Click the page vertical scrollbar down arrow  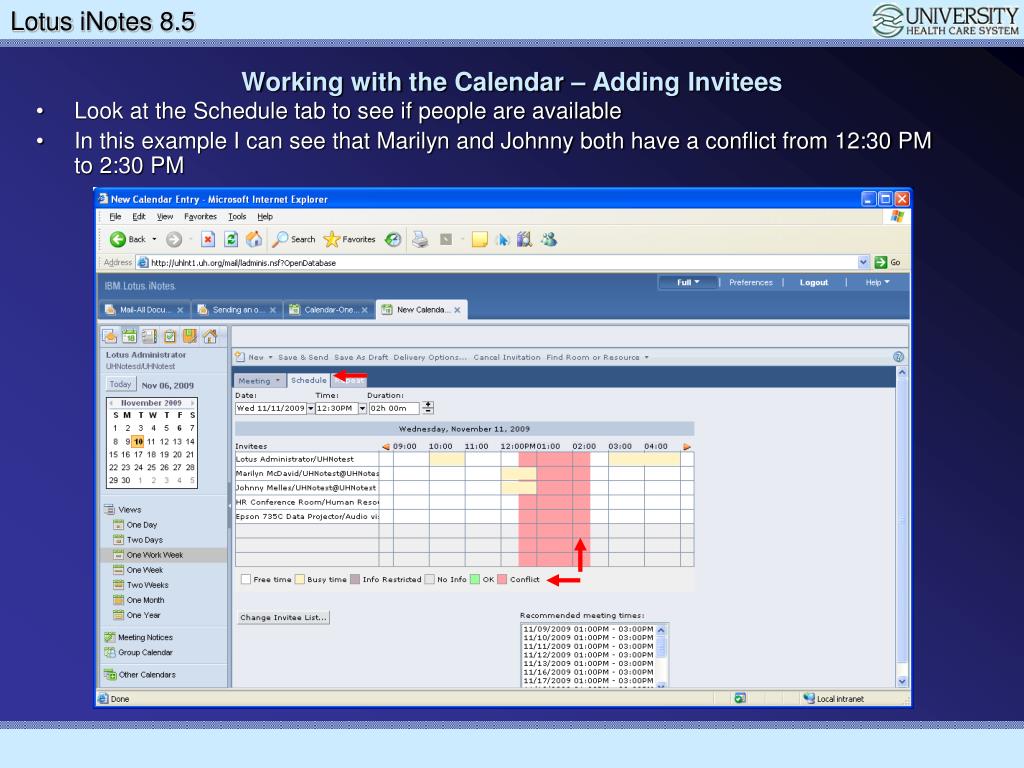[903, 681]
